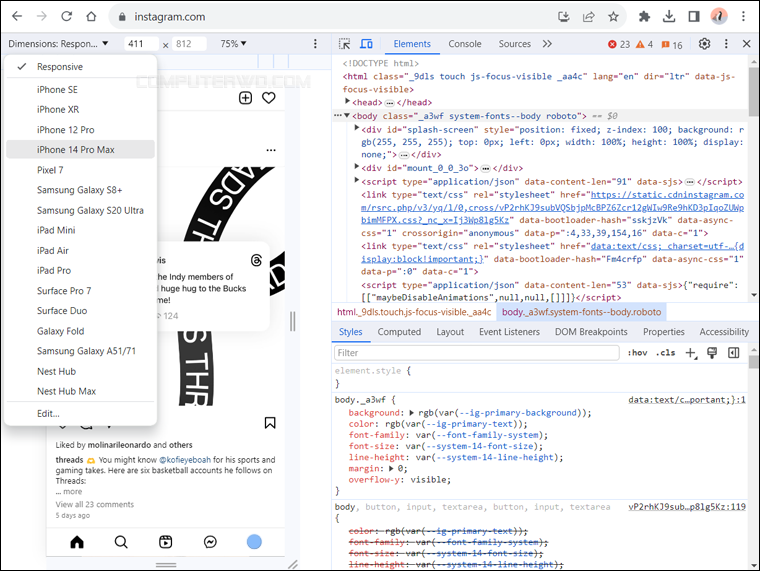760x571 pixels.
Task: Open Instagram Messenger icon
Action: point(210,542)
